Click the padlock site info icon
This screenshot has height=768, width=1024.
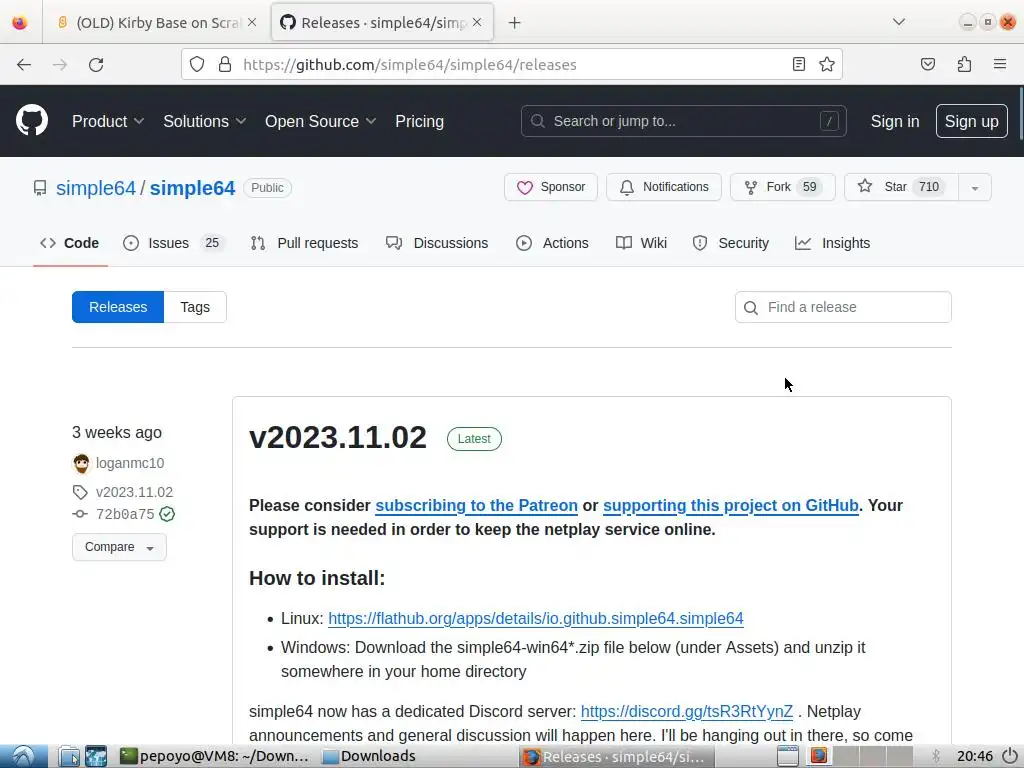click(225, 64)
